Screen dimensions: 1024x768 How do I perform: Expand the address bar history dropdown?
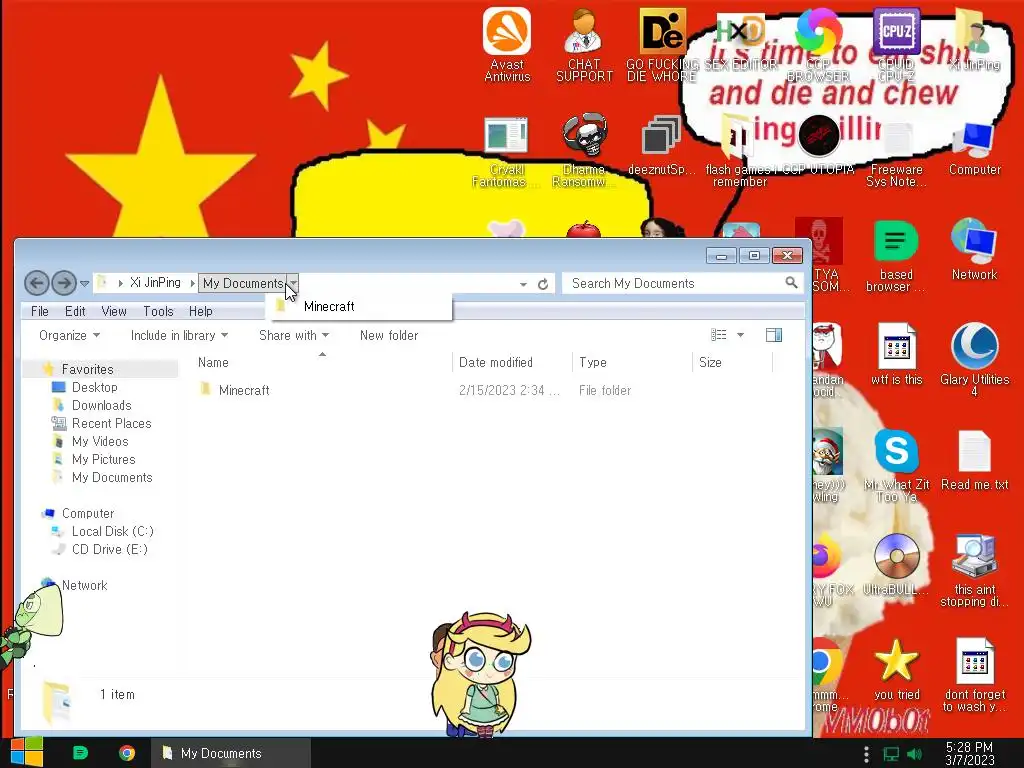click(523, 284)
